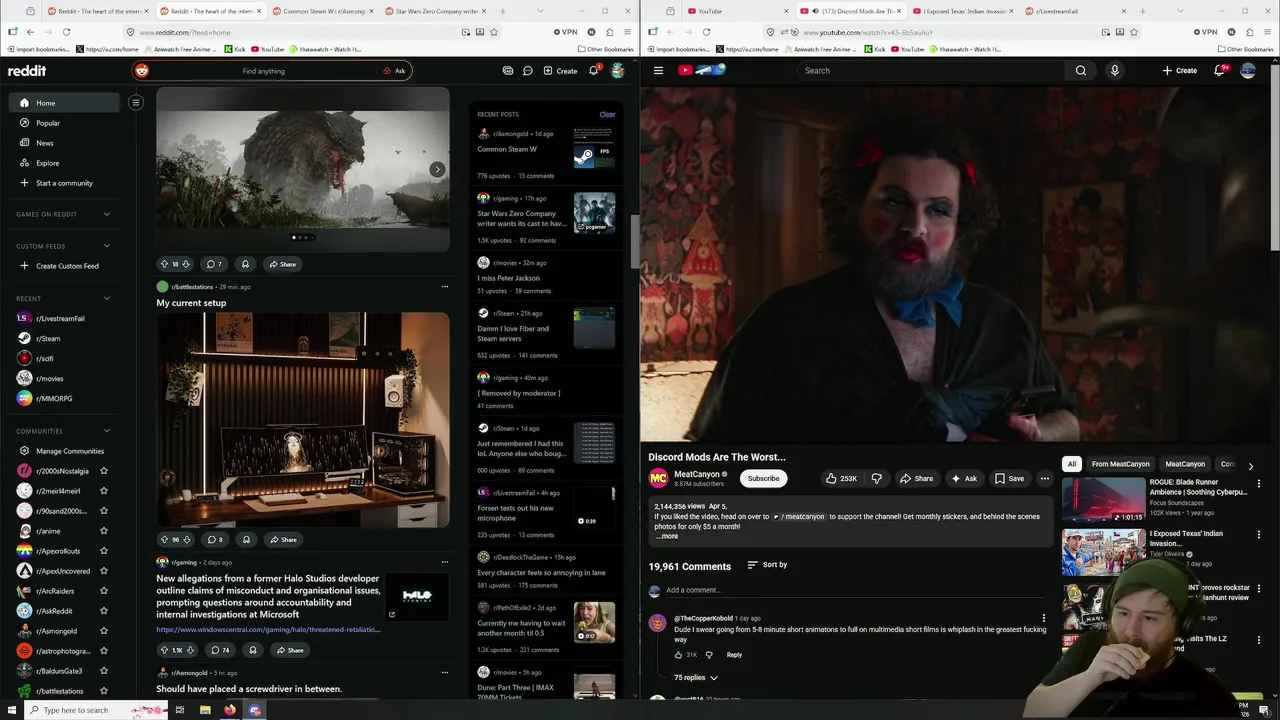The height and width of the screenshot is (720, 1280).
Task: Open YouTube notifications bell
Action: tap(1219, 71)
